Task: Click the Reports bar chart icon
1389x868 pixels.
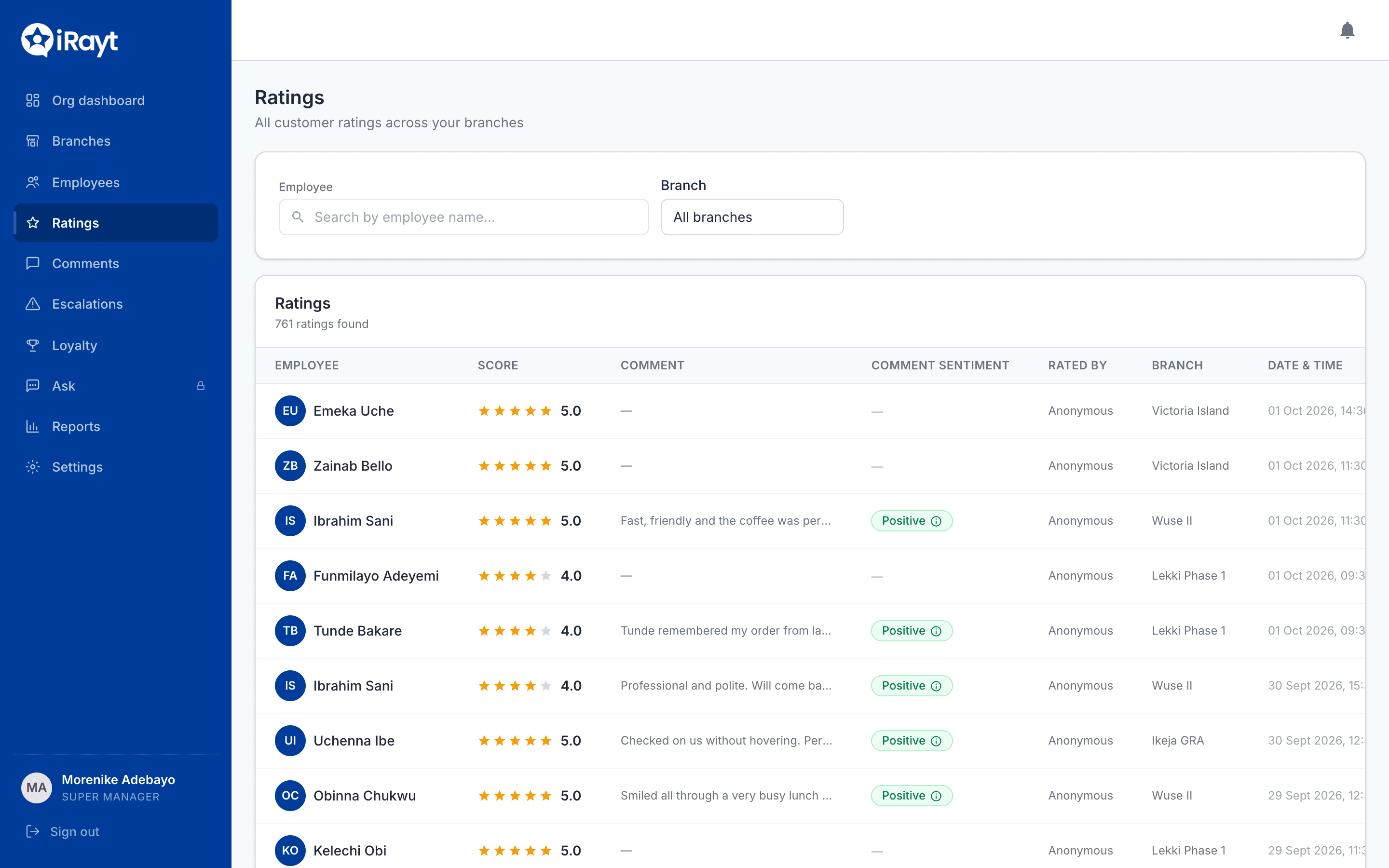Action: (x=33, y=427)
